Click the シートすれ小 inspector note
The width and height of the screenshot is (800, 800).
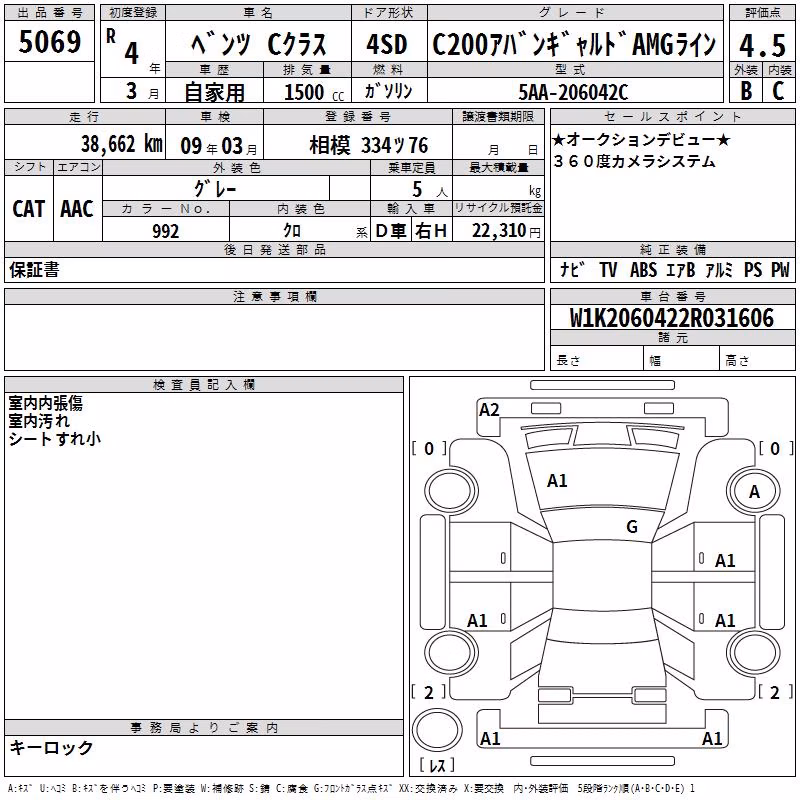click(x=55, y=439)
